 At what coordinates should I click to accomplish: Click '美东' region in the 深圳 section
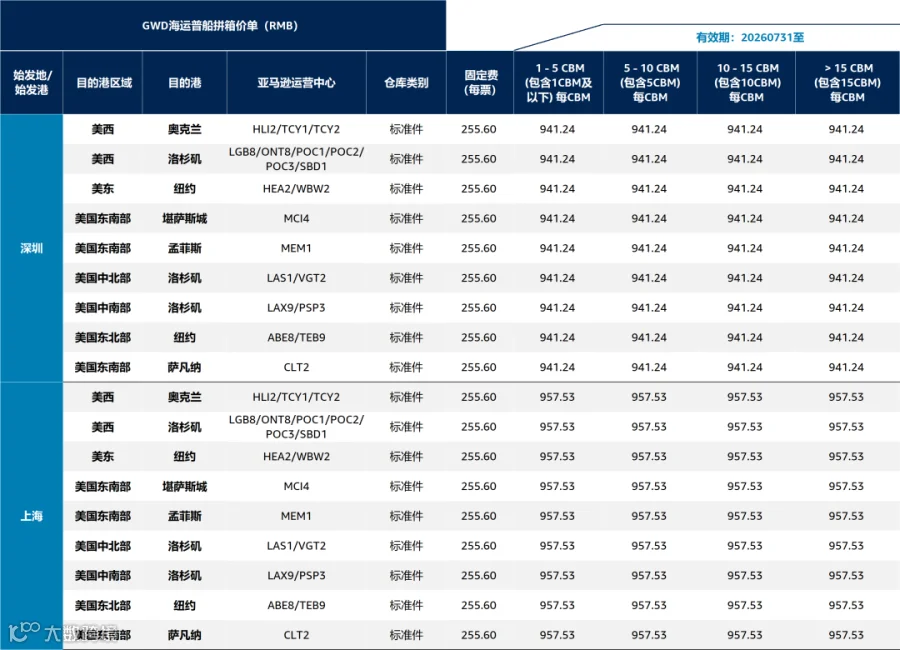click(x=103, y=189)
